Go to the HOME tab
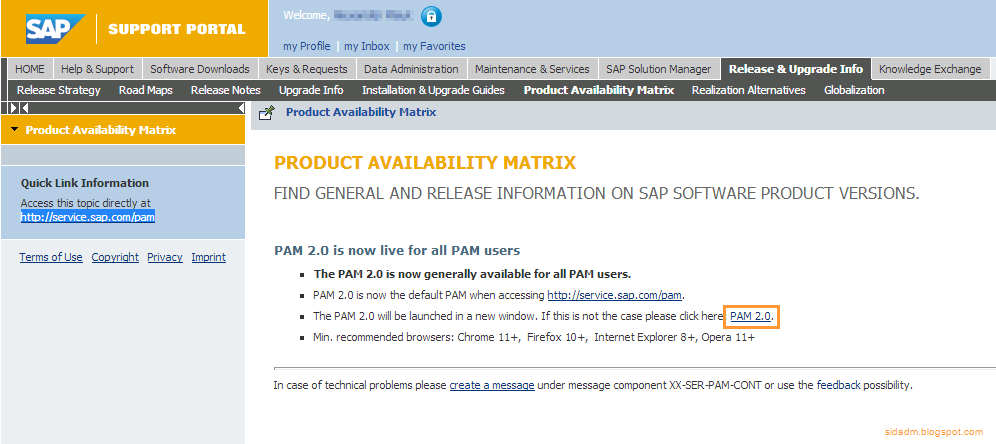Viewport: 996px width, 444px height. click(30, 69)
